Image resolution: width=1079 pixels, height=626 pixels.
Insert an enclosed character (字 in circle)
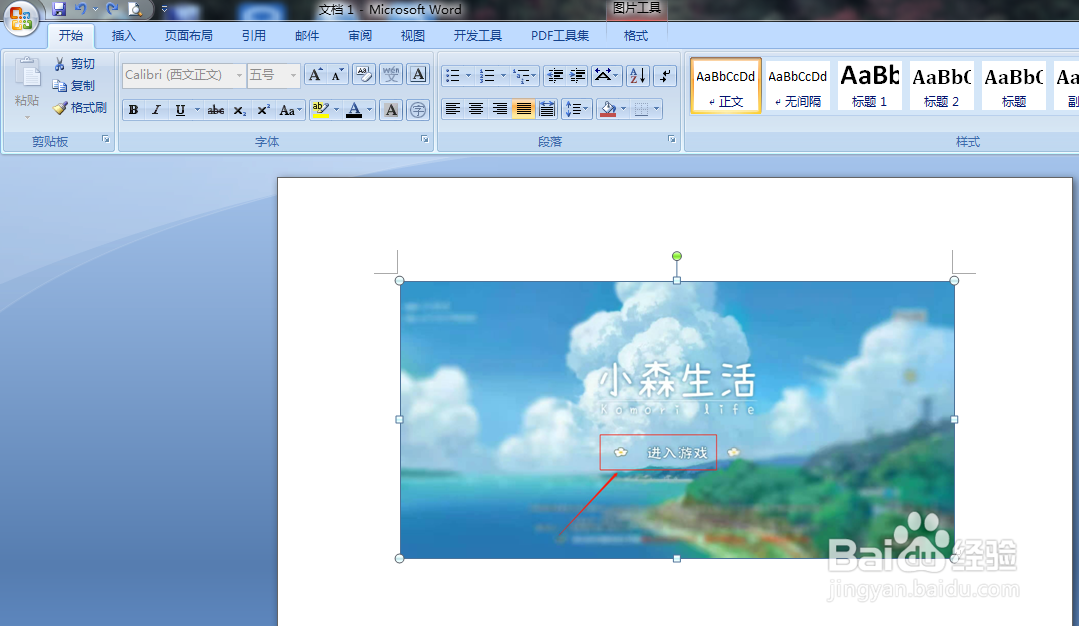coord(418,110)
